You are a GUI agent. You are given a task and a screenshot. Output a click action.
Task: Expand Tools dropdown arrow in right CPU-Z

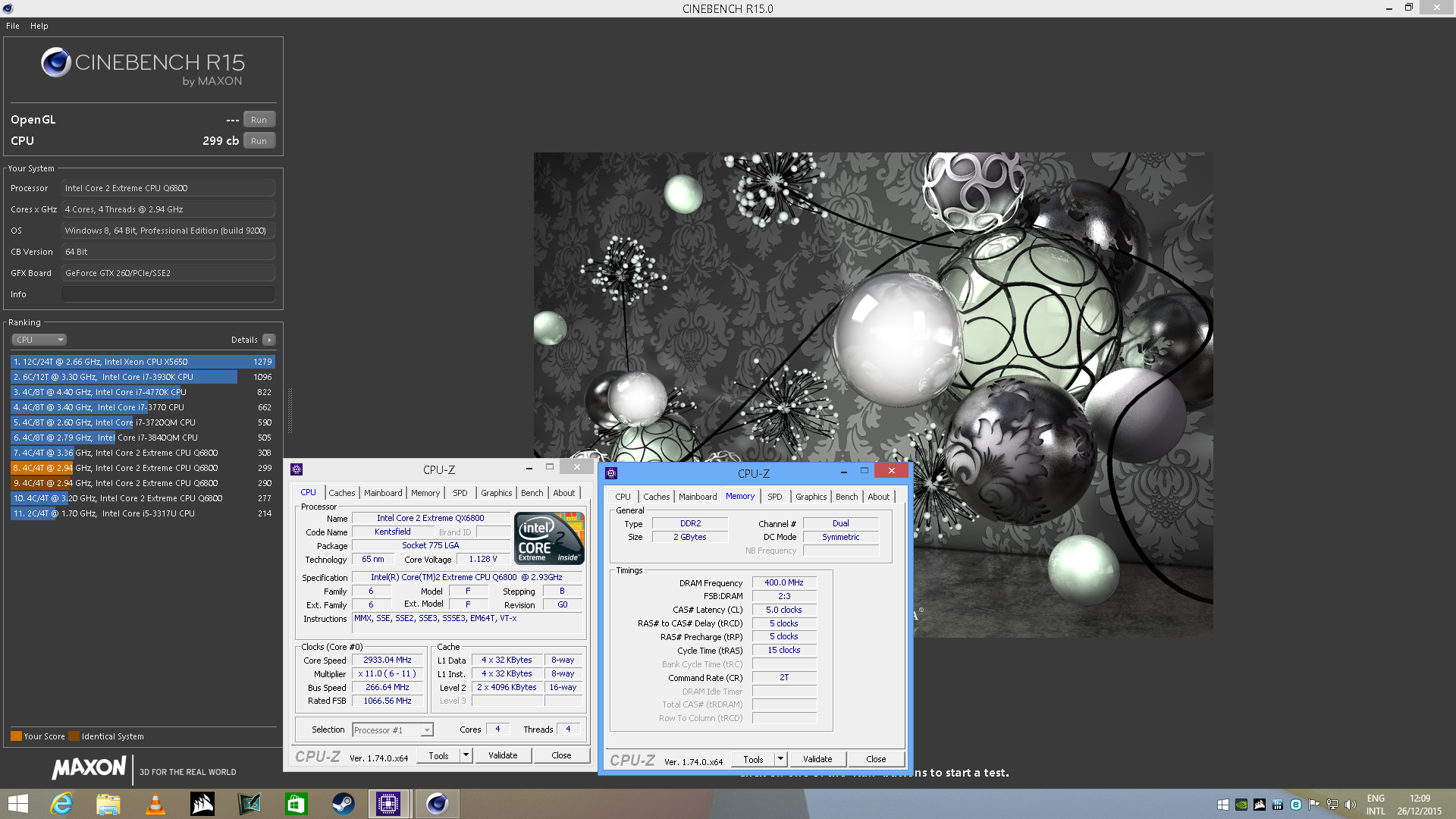[781, 759]
